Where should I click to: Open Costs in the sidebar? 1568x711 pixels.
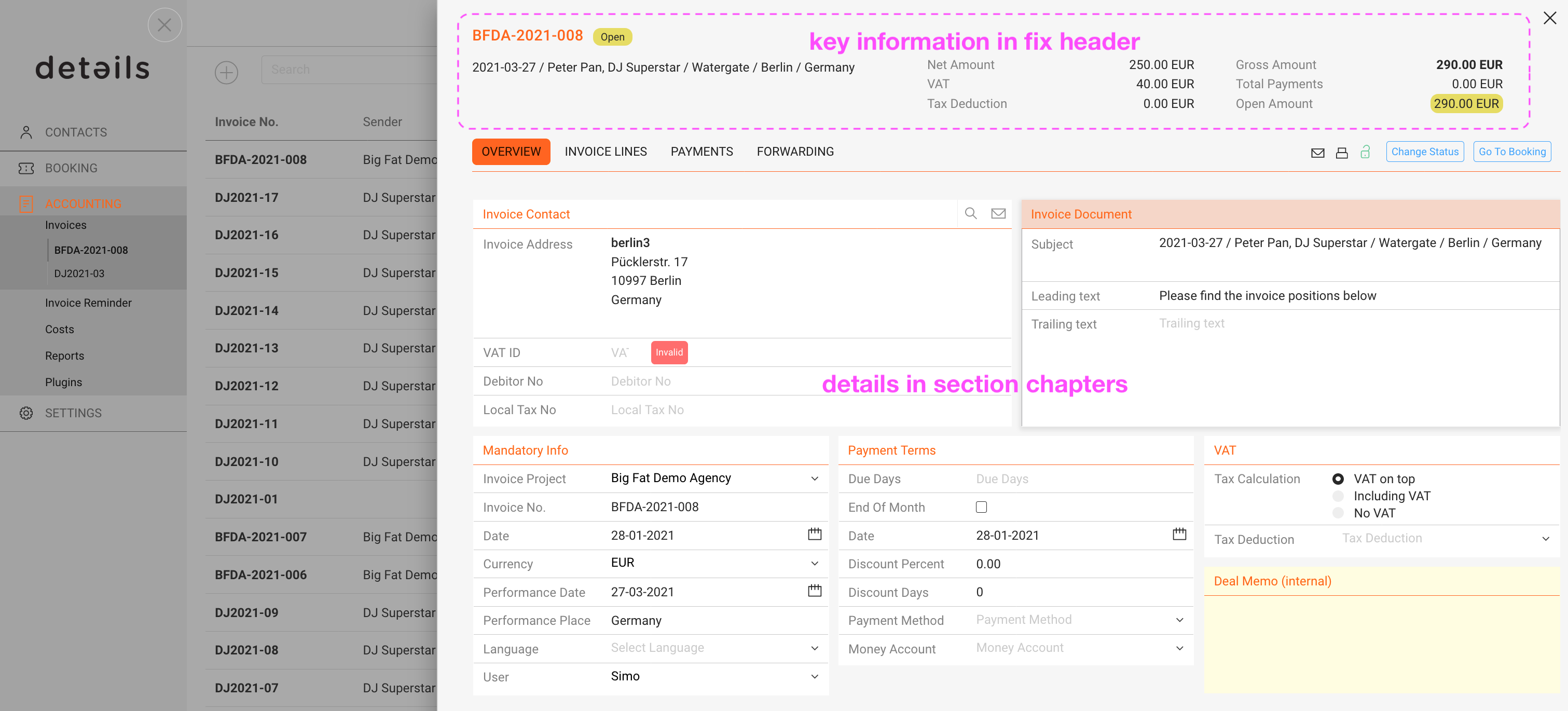pos(60,330)
